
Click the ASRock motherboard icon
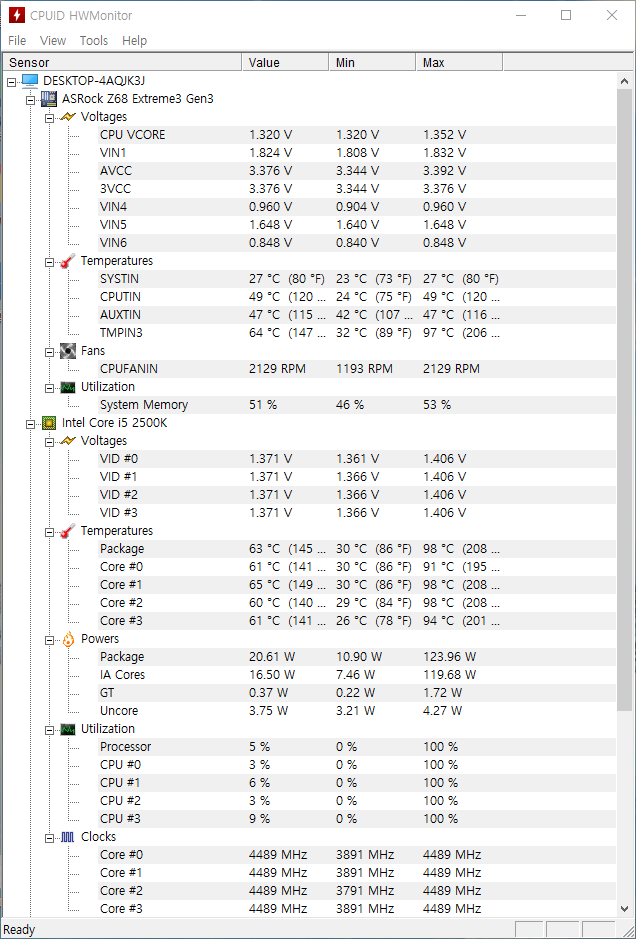coord(49,99)
